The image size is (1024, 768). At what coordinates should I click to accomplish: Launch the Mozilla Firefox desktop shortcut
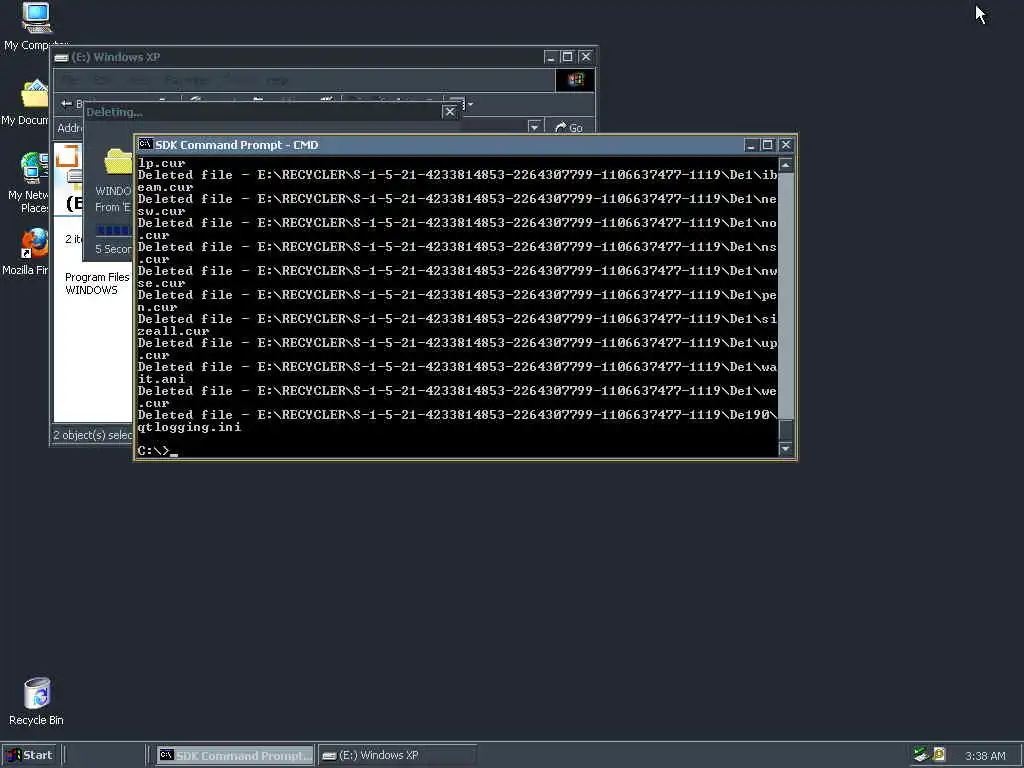click(27, 253)
